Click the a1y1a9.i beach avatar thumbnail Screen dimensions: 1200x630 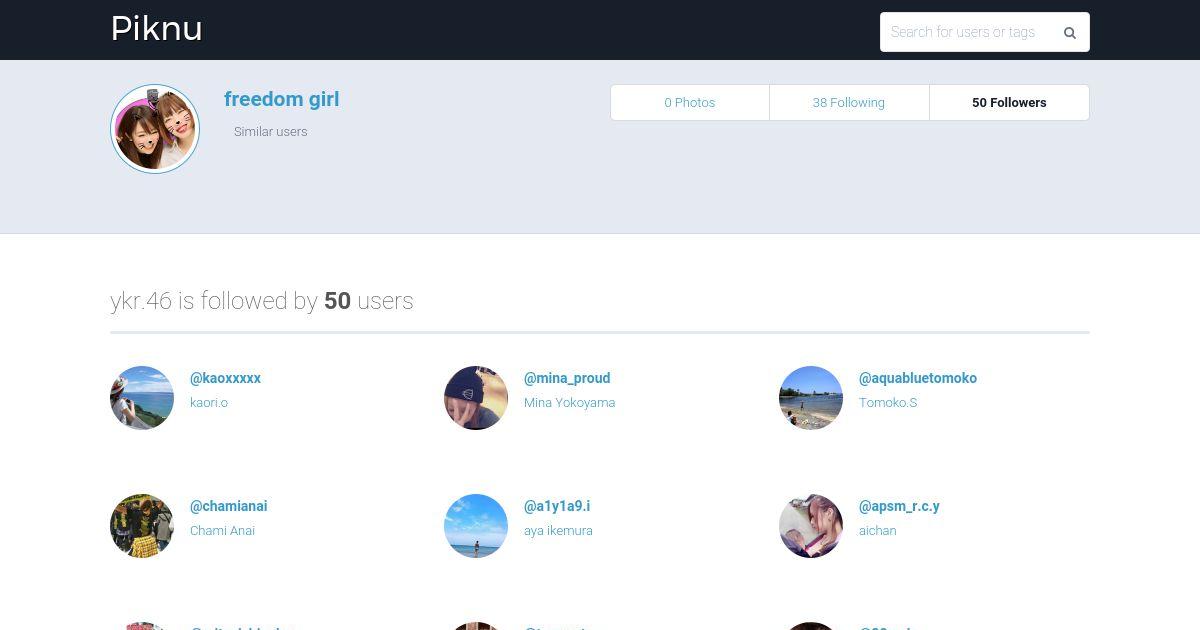click(476, 526)
